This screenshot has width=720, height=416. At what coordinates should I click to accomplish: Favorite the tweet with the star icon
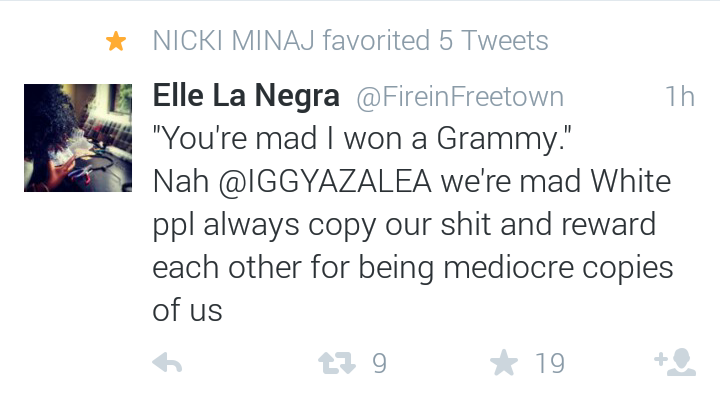click(x=504, y=362)
